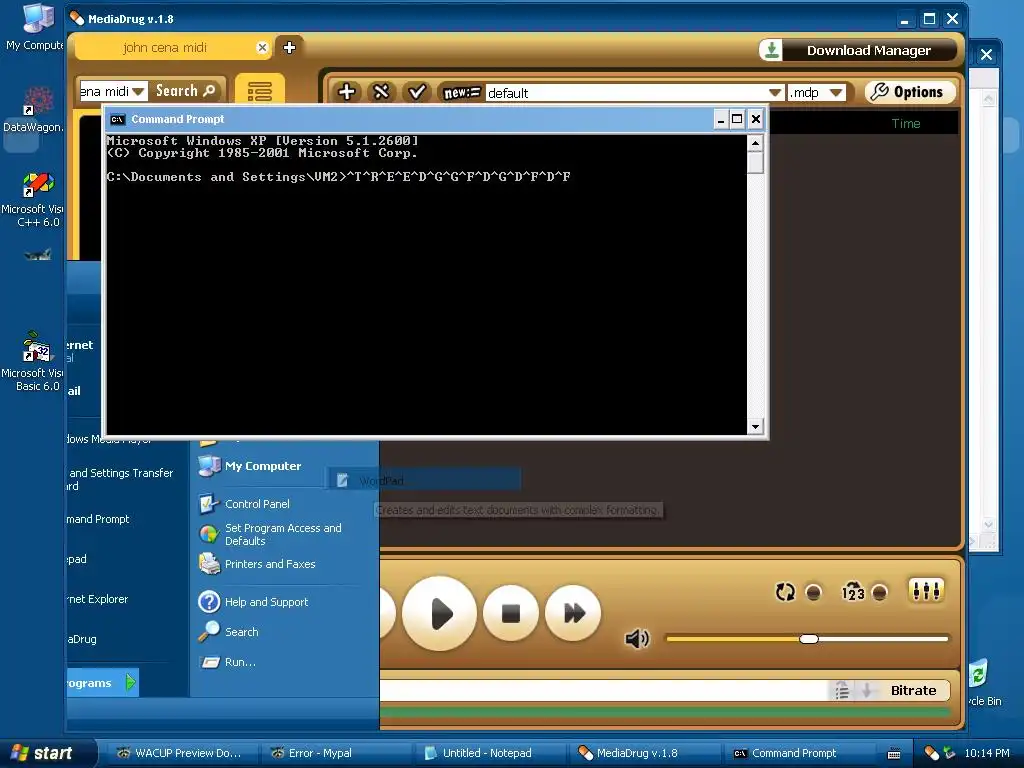Click the add playlist plus icon
The height and width of the screenshot is (768, 1024).
347,92
